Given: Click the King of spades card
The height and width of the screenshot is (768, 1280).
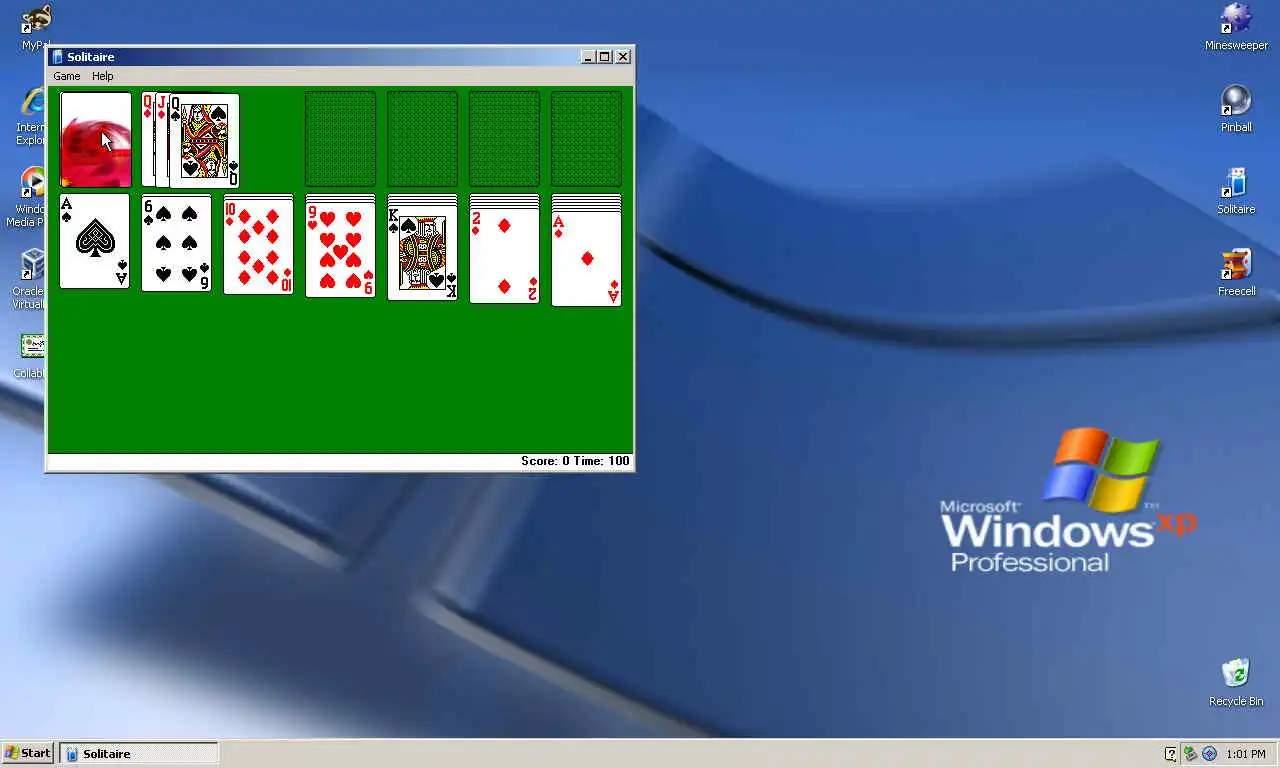Looking at the screenshot, I should click(423, 251).
